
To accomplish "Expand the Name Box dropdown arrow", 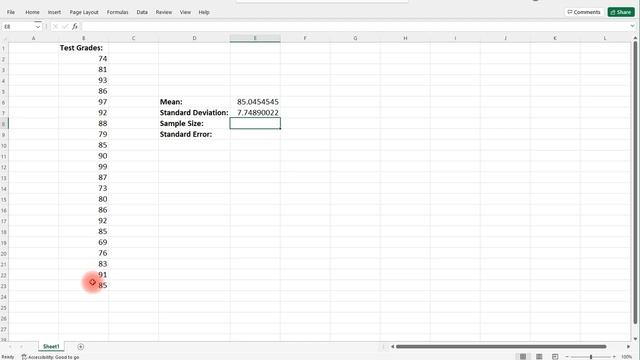I will [38, 27].
